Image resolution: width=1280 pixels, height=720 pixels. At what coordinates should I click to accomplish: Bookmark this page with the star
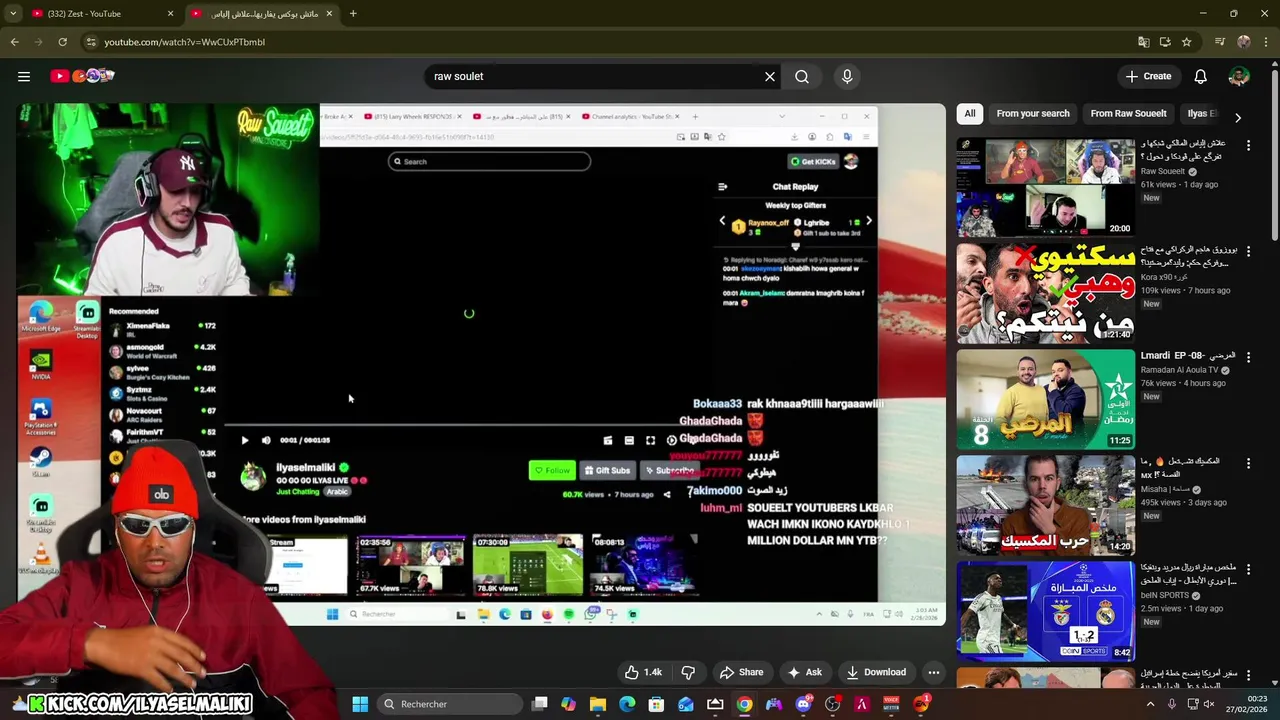pyautogui.click(x=1187, y=42)
